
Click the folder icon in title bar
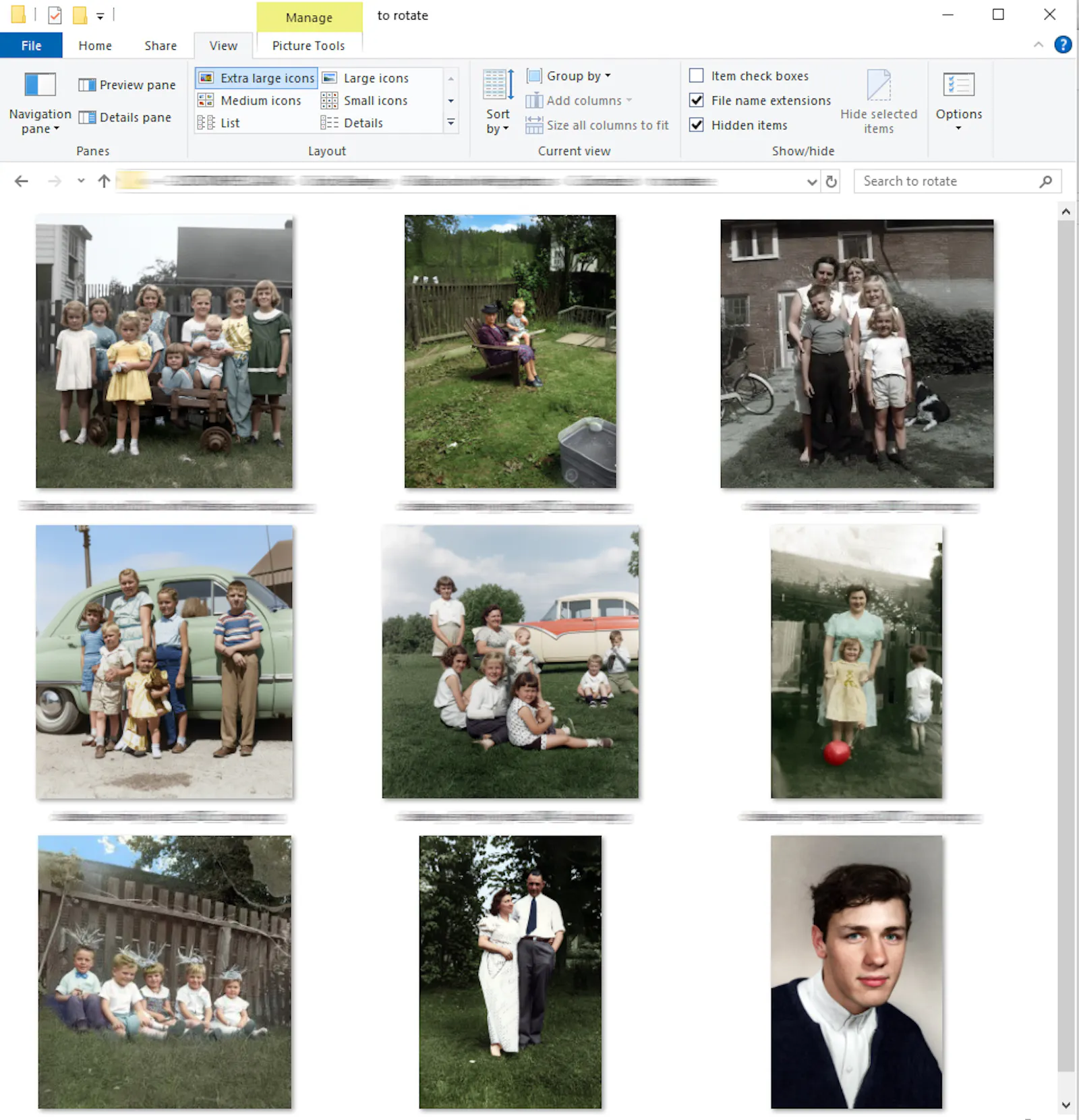pyautogui.click(x=18, y=14)
